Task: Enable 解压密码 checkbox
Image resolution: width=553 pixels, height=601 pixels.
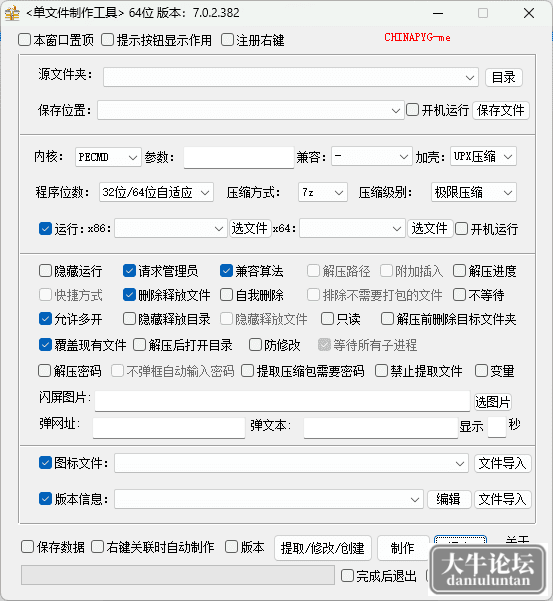Action: tap(45, 371)
